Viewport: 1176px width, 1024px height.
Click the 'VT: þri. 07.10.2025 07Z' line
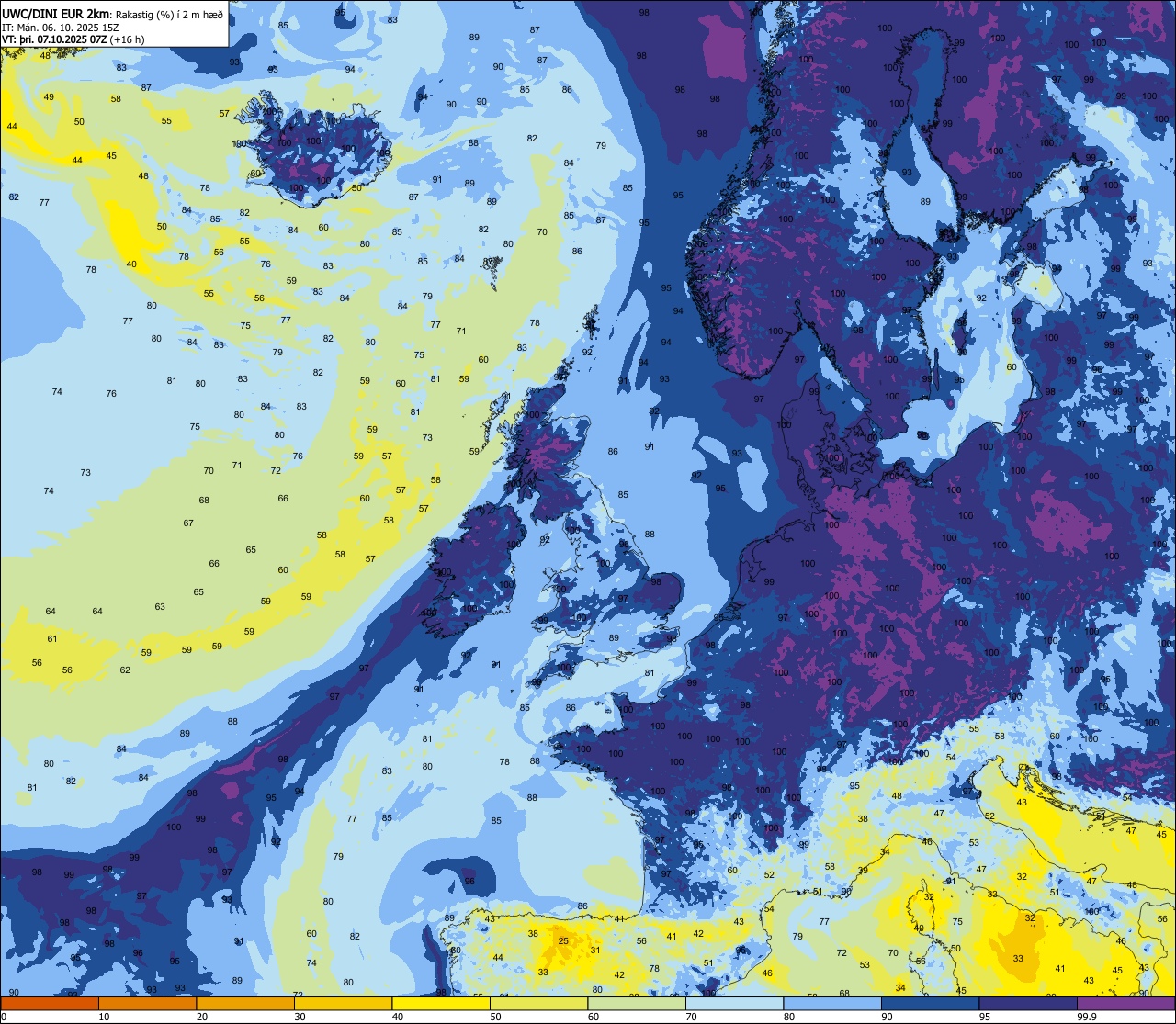pyautogui.click(x=54, y=39)
